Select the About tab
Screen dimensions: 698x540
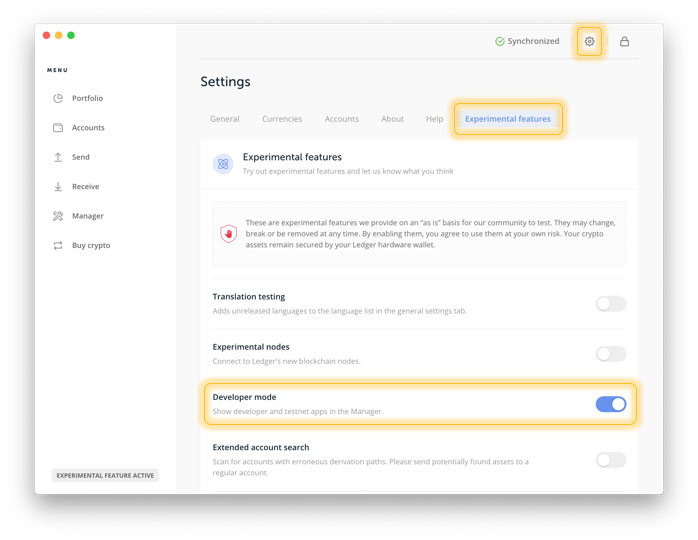pos(392,119)
